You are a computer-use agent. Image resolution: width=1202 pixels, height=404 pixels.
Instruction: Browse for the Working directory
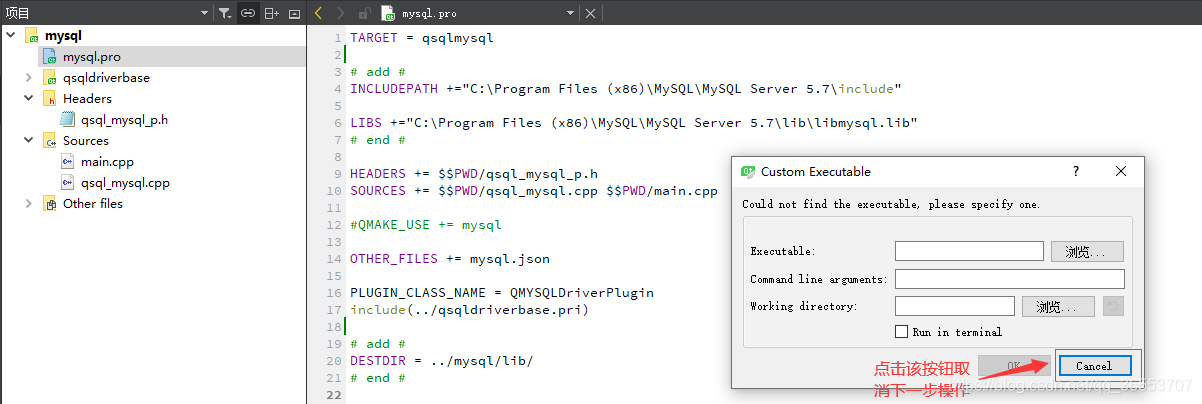pyautogui.click(x=1058, y=306)
